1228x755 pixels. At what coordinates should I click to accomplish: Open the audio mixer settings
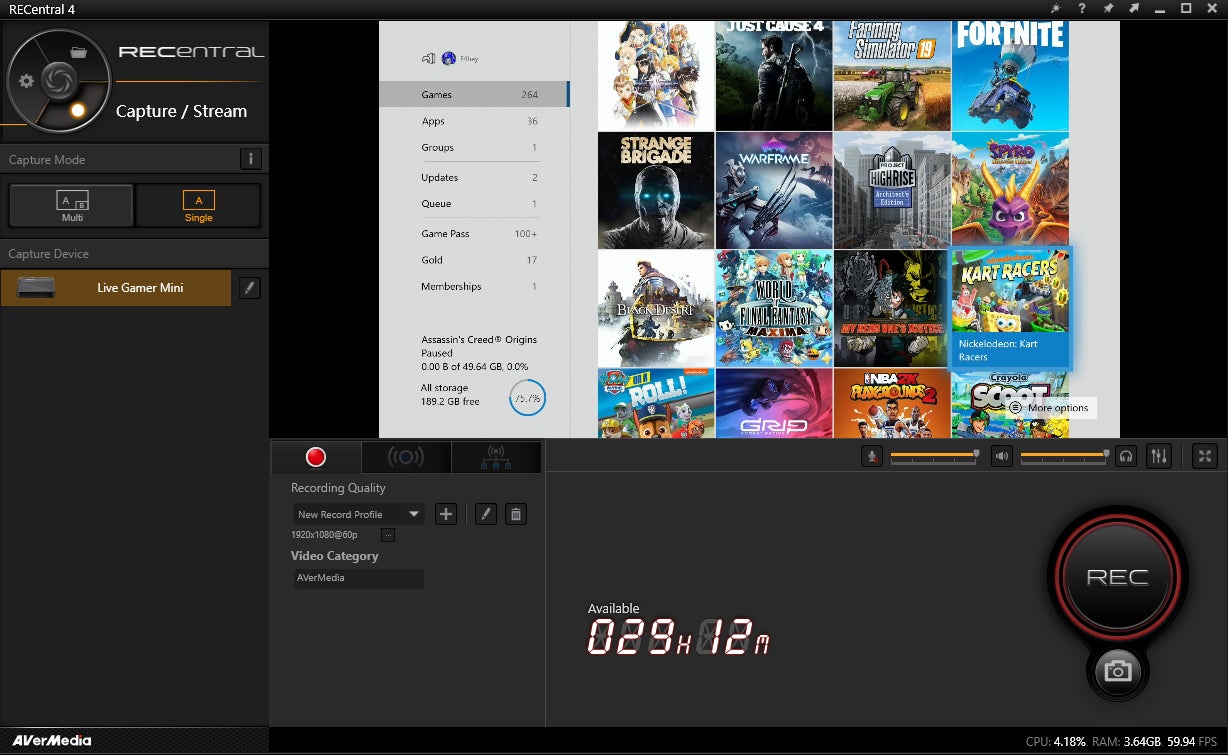click(x=1159, y=456)
